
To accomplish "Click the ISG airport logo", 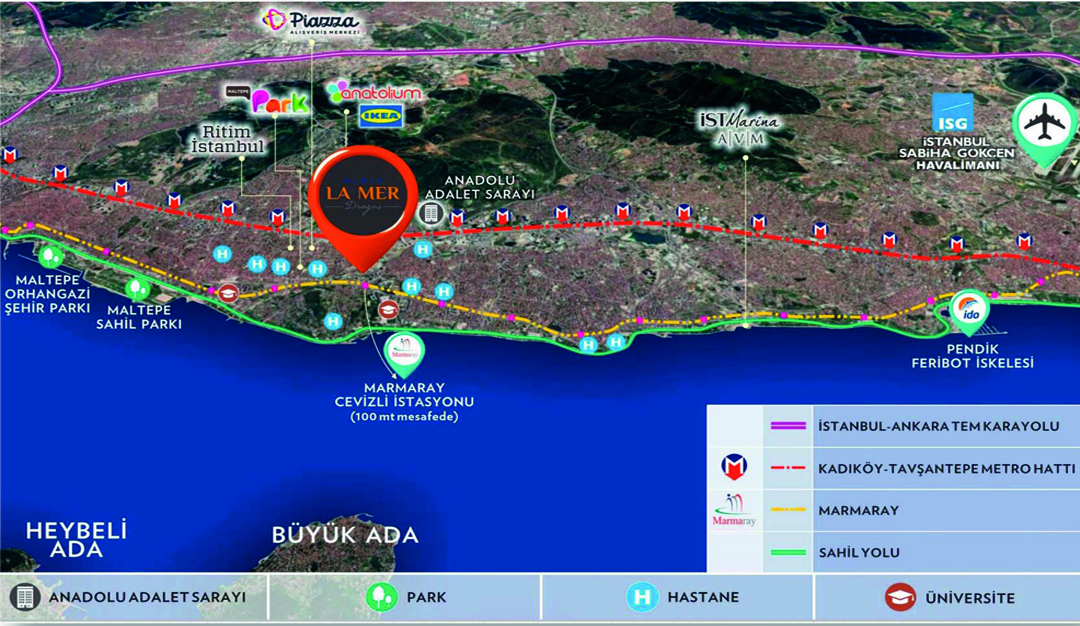I will tap(952, 113).
